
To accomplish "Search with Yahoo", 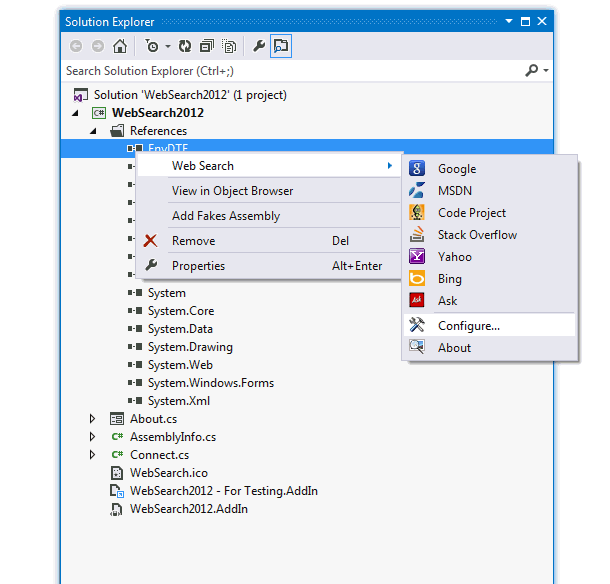I will point(489,256).
